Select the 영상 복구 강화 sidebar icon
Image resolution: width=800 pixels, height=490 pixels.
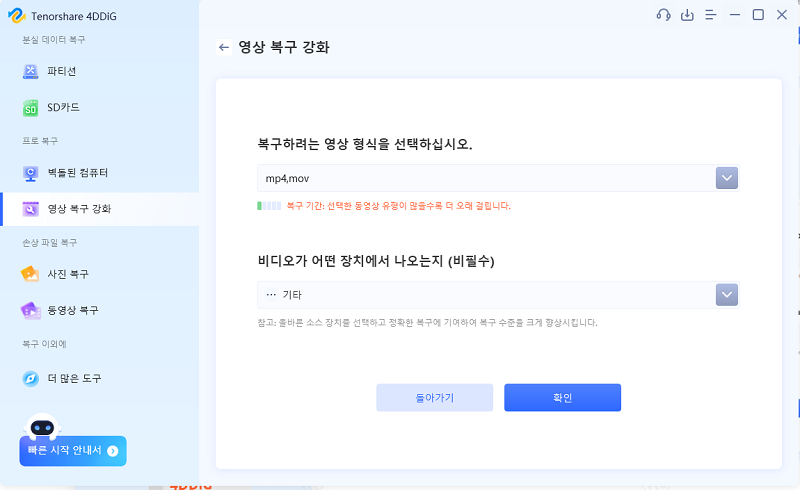pos(31,209)
